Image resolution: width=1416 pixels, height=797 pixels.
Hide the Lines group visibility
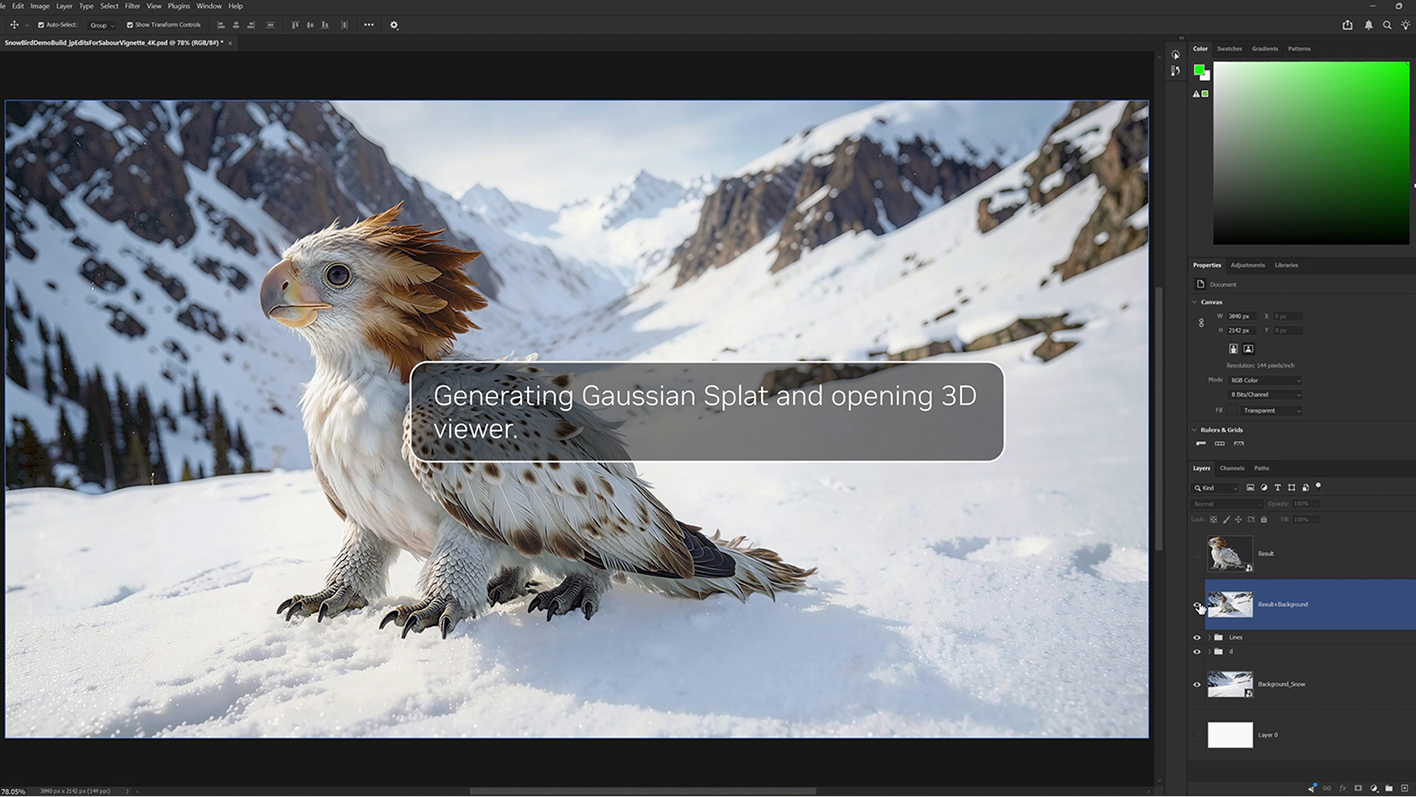1197,637
